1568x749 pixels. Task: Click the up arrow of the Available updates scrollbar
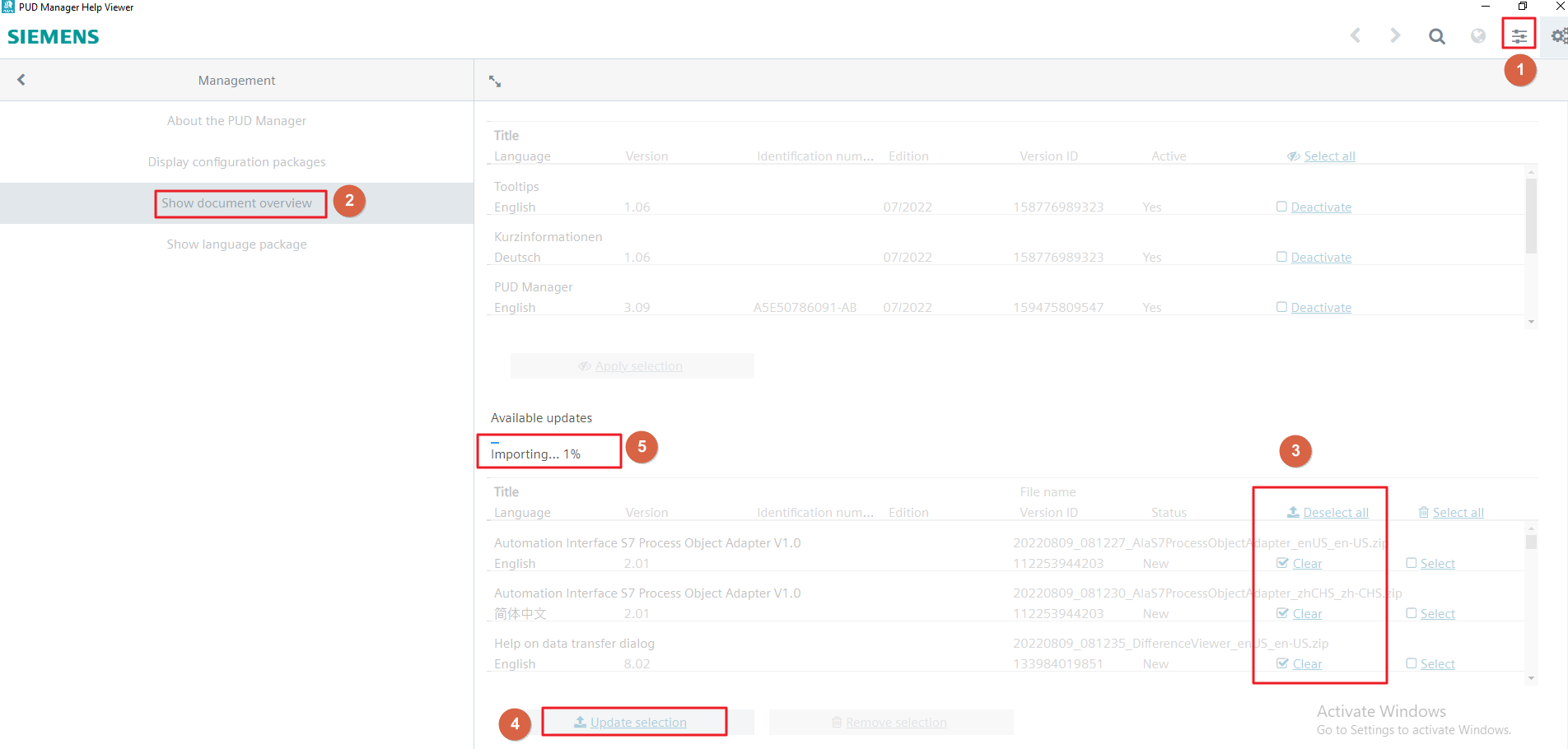pos(1531,528)
